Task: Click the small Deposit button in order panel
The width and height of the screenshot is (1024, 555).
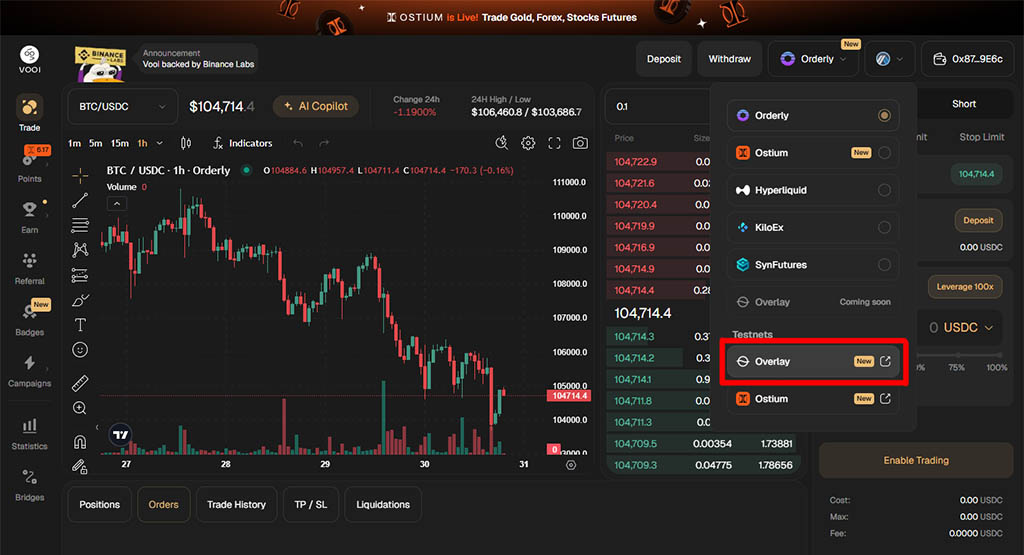Action: 978,221
